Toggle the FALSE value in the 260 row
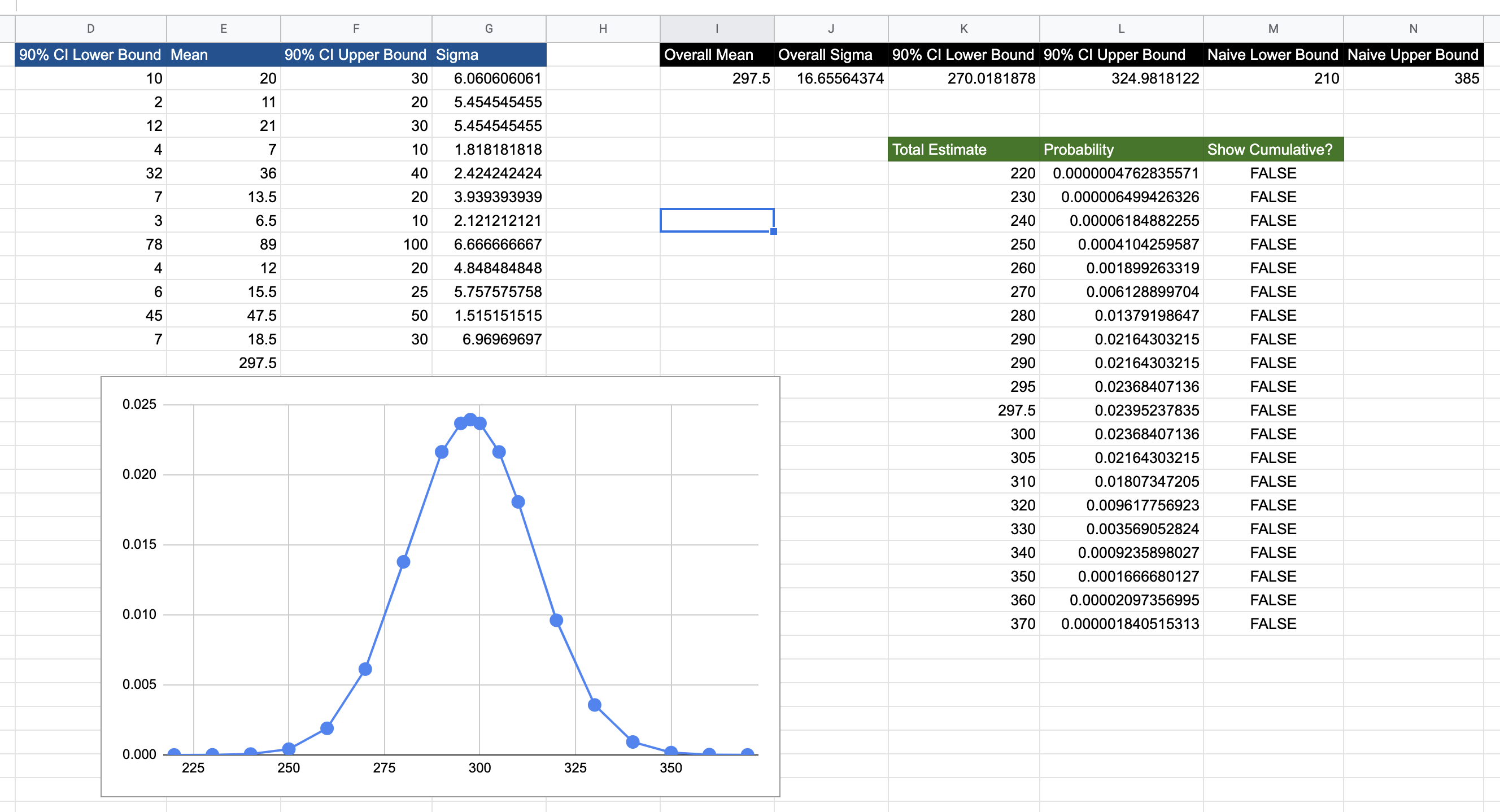 pos(1274,268)
